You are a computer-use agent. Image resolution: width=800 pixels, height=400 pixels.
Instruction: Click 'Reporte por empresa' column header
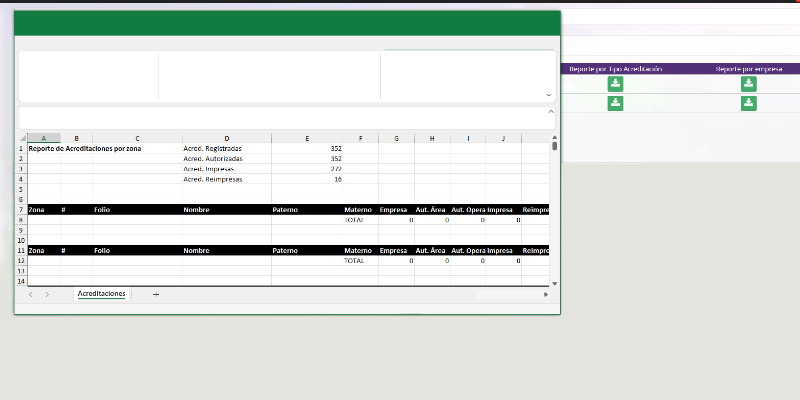point(748,69)
